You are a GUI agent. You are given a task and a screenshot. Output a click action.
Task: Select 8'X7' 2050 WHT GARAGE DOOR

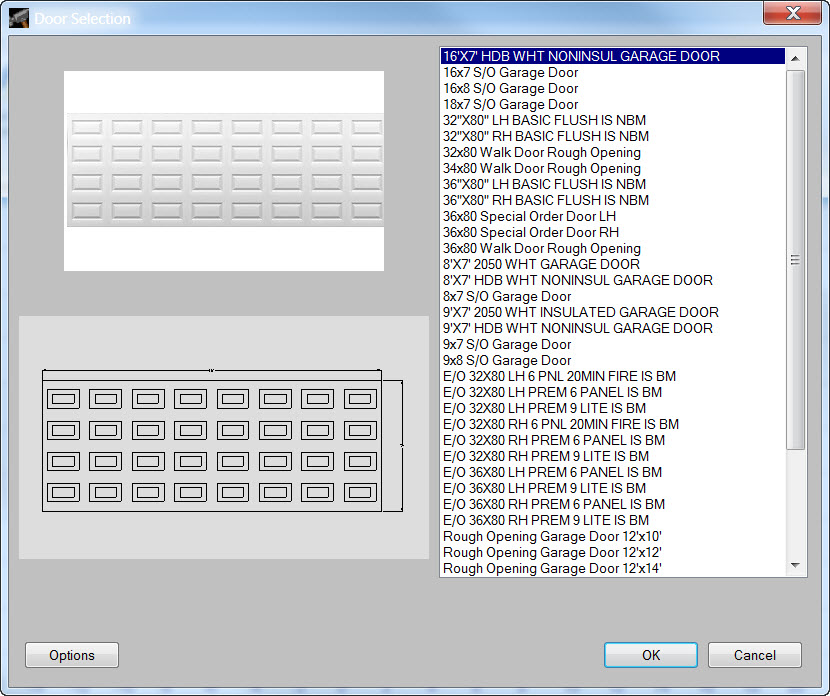pyautogui.click(x=613, y=264)
